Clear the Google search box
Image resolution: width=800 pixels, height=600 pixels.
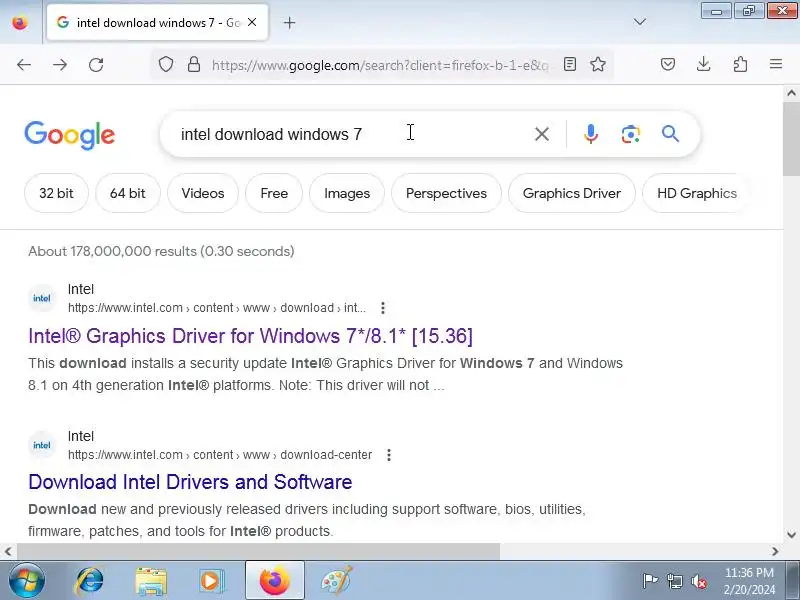pyautogui.click(x=542, y=134)
